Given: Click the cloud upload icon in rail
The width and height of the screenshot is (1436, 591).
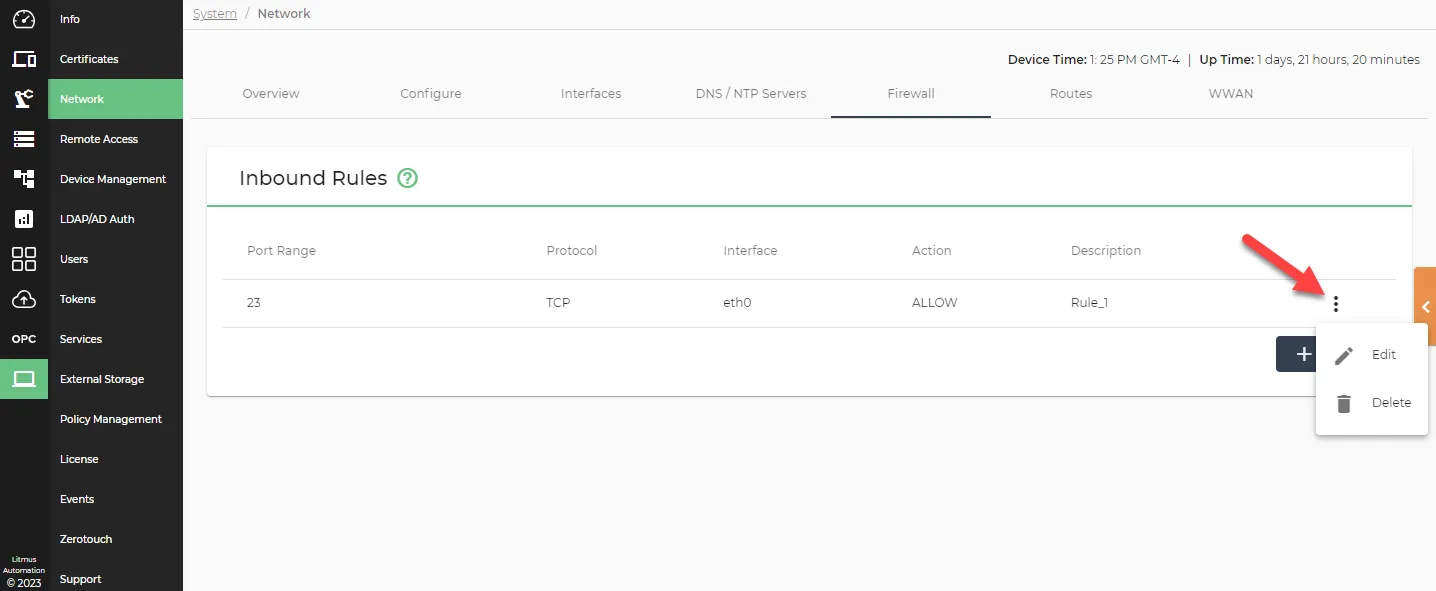Looking at the screenshot, I should 24,299.
